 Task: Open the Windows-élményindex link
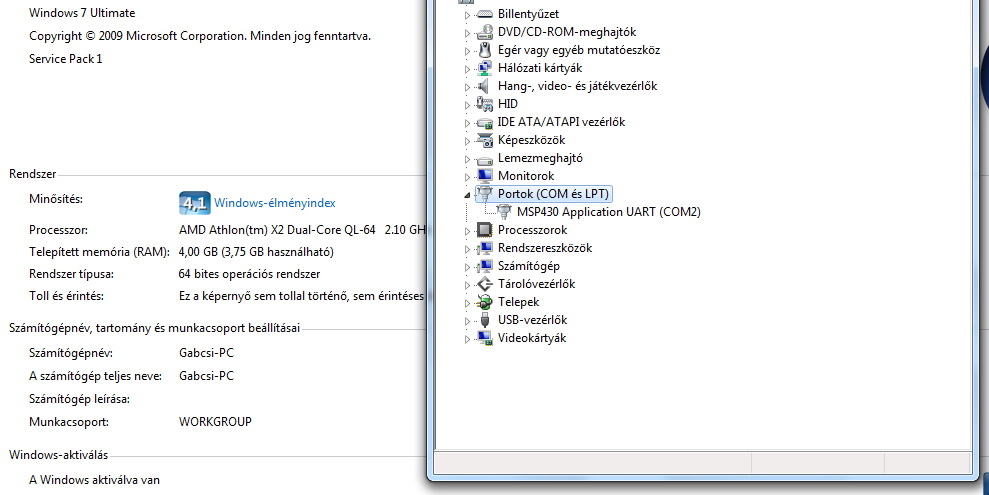pos(275,203)
